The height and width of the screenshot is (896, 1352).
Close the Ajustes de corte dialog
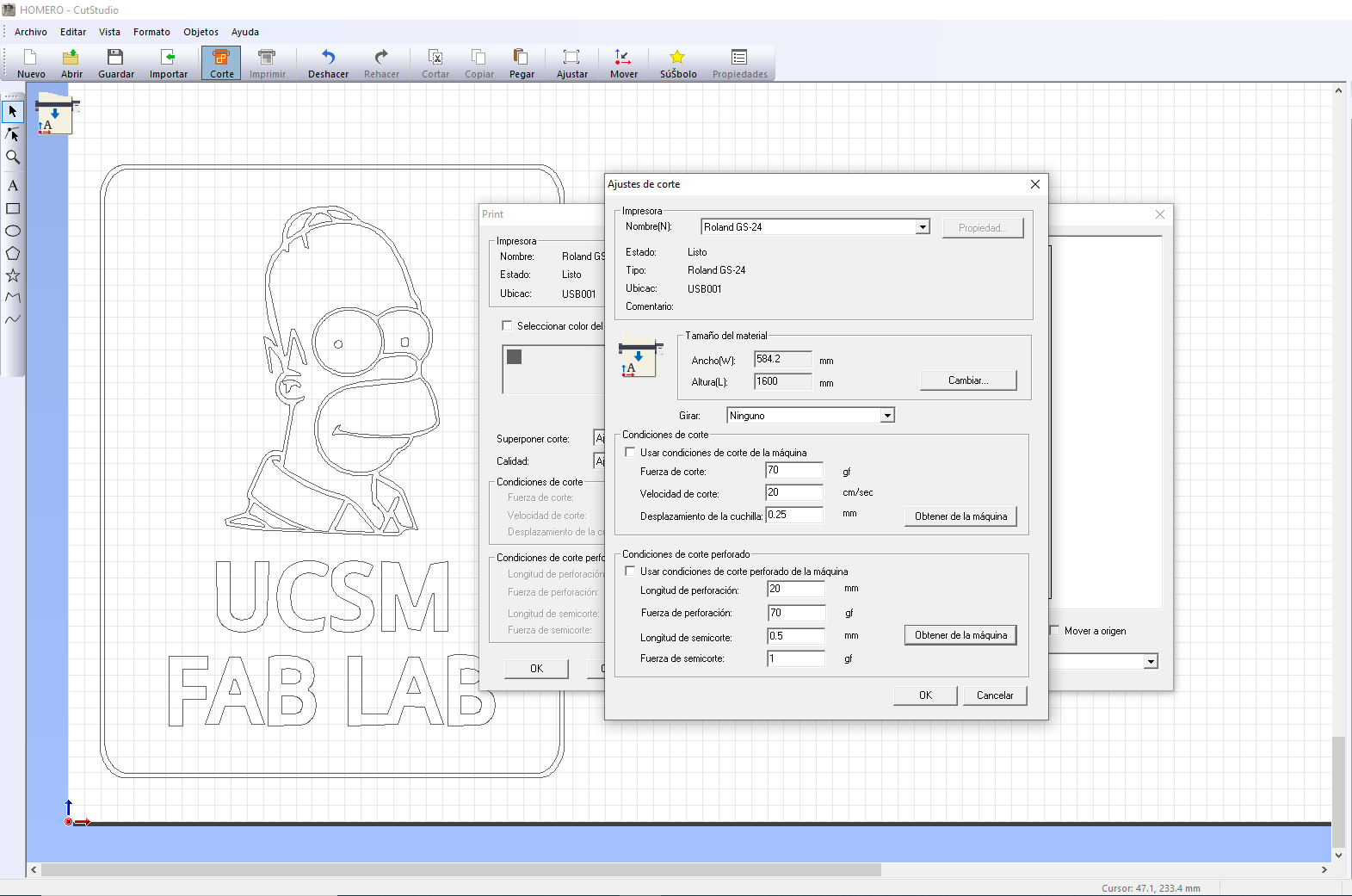tap(1035, 184)
